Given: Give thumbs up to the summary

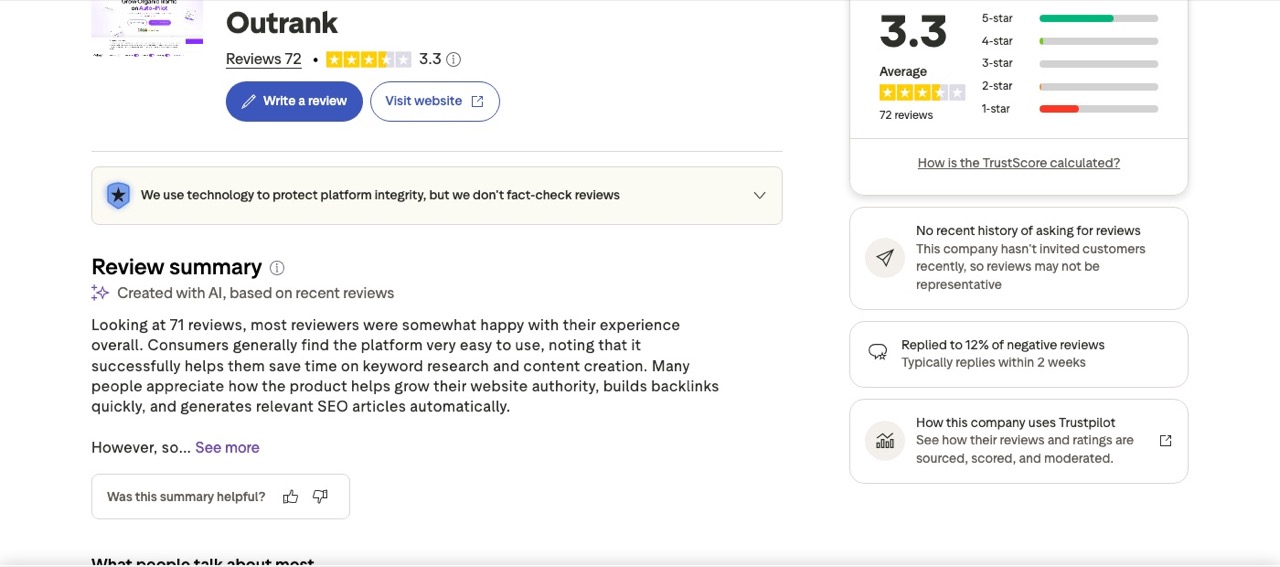Looking at the screenshot, I should click(x=290, y=497).
